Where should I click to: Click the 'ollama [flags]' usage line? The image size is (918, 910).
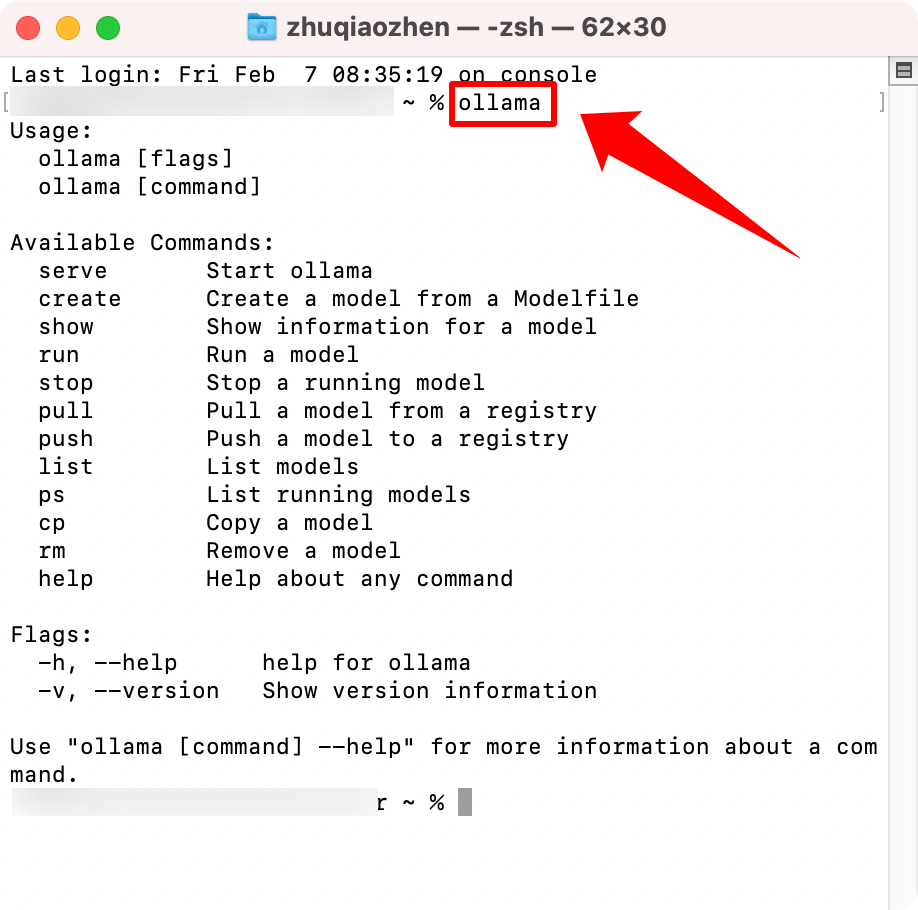tap(136, 159)
